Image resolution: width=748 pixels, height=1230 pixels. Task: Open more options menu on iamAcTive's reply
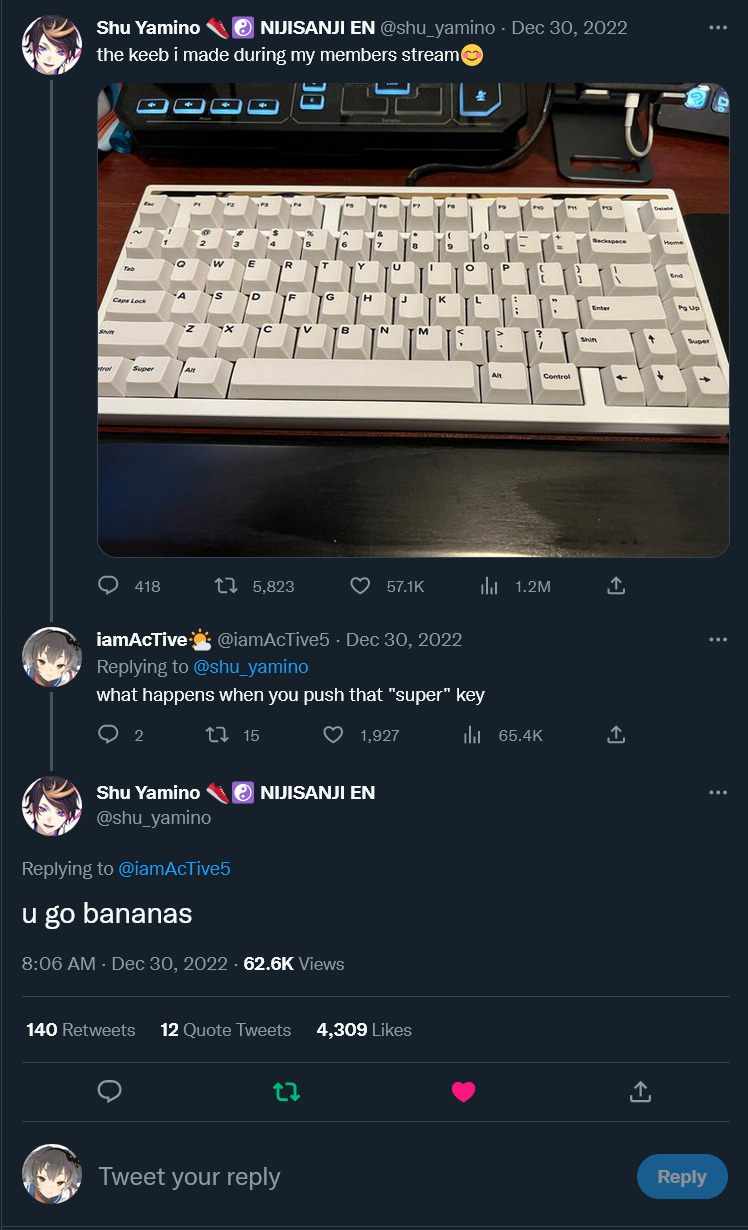718,639
